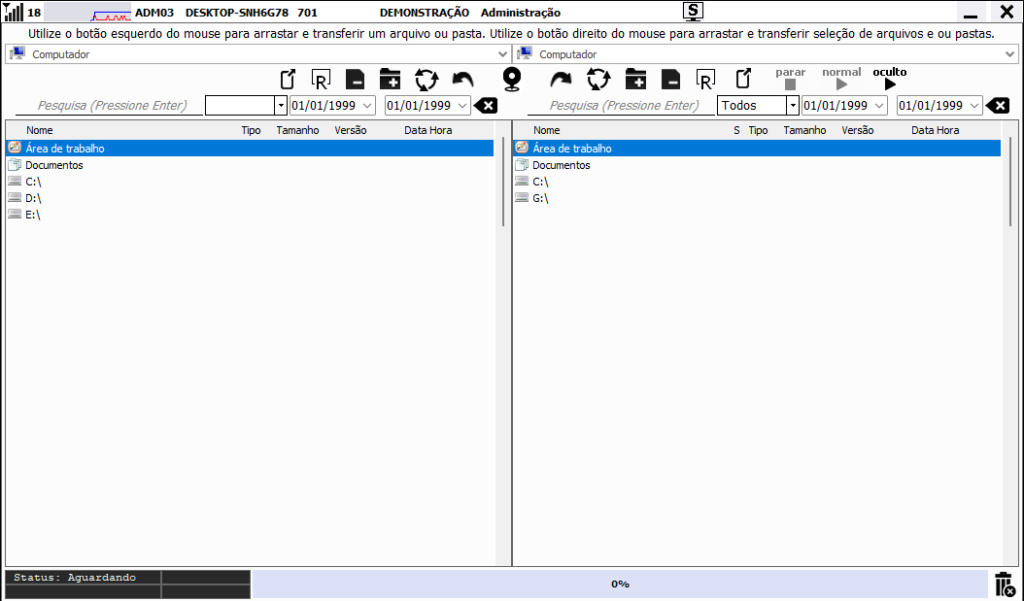The image size is (1024, 601).
Task: Click the left pane delete file icon
Action: click(355, 80)
